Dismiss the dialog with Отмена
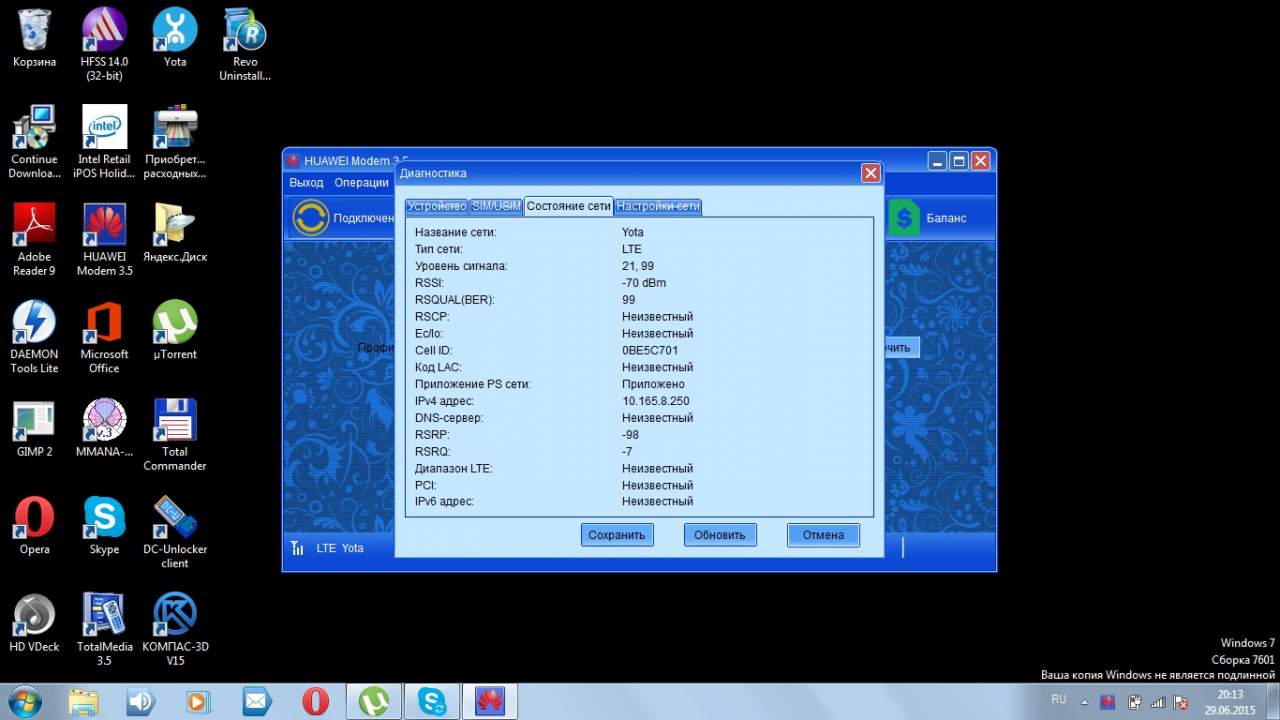Screen dimensions: 1280x720 pos(823,535)
